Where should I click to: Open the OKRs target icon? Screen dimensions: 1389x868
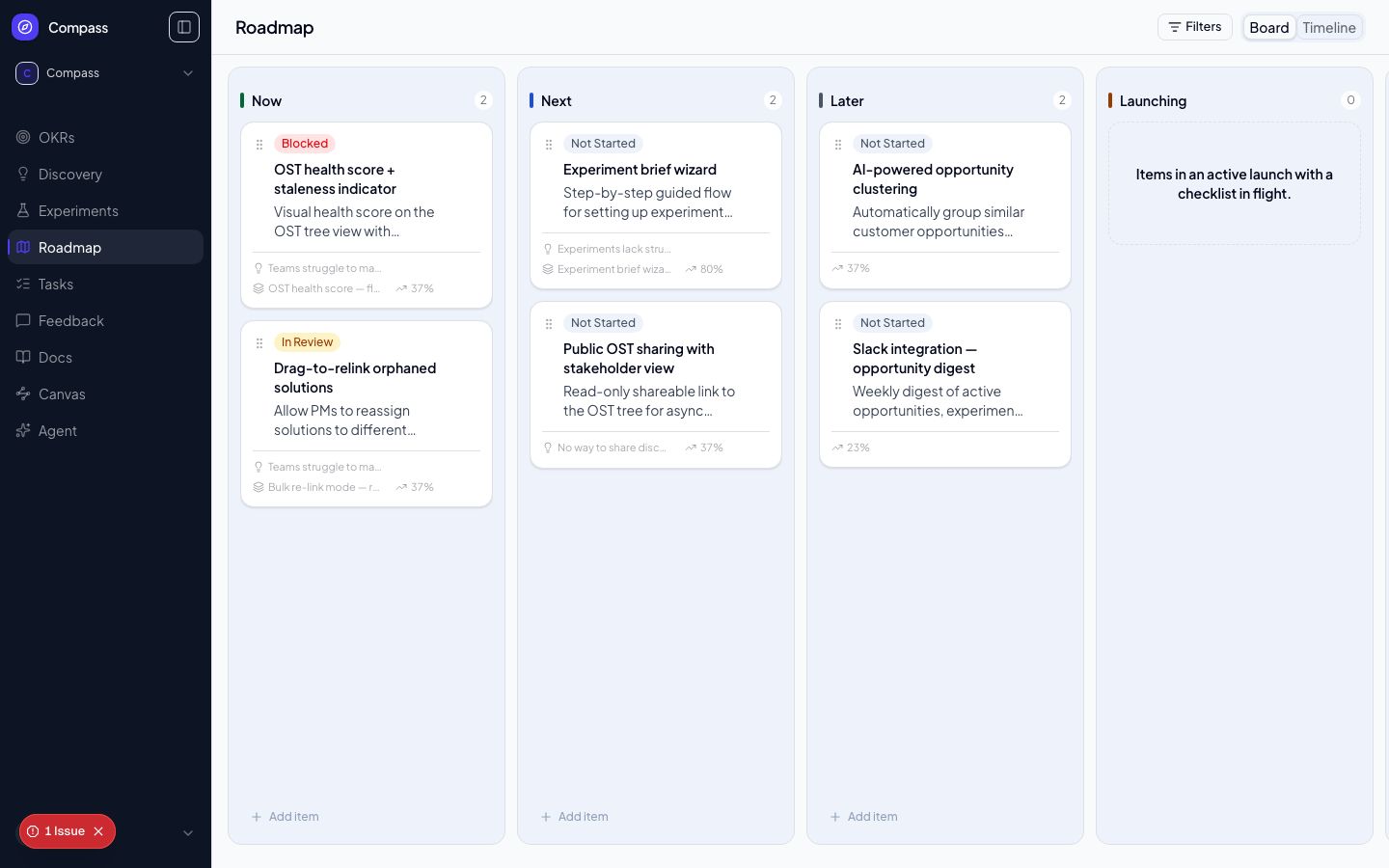[x=23, y=137]
